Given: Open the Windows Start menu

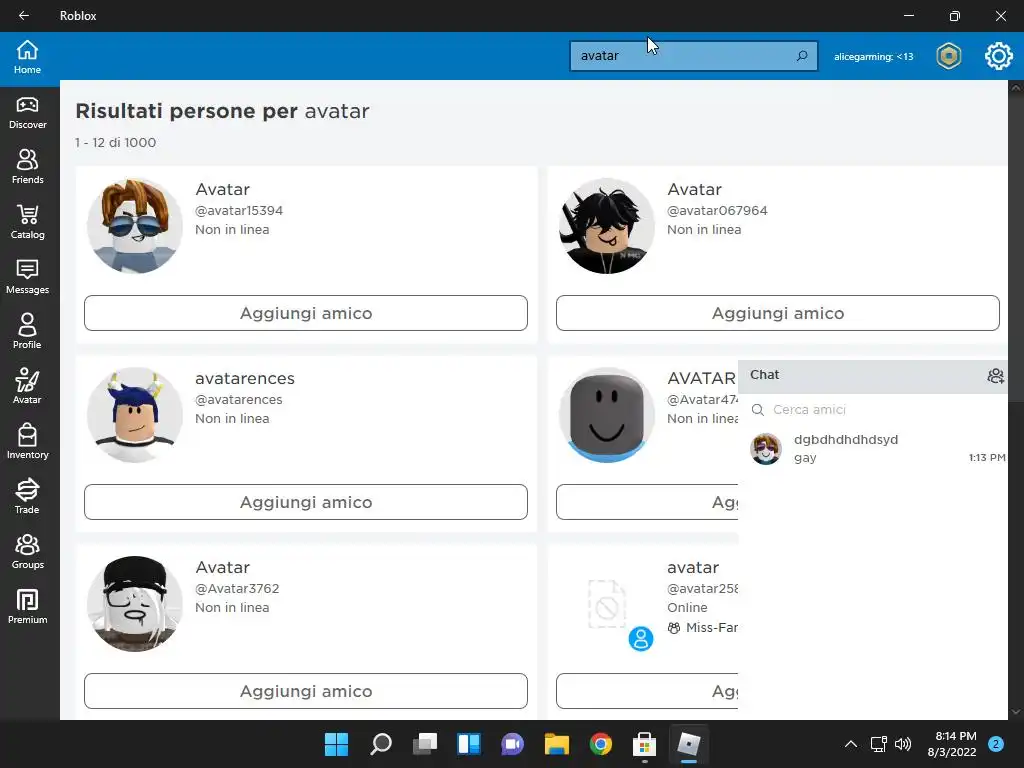Looking at the screenshot, I should [336, 744].
